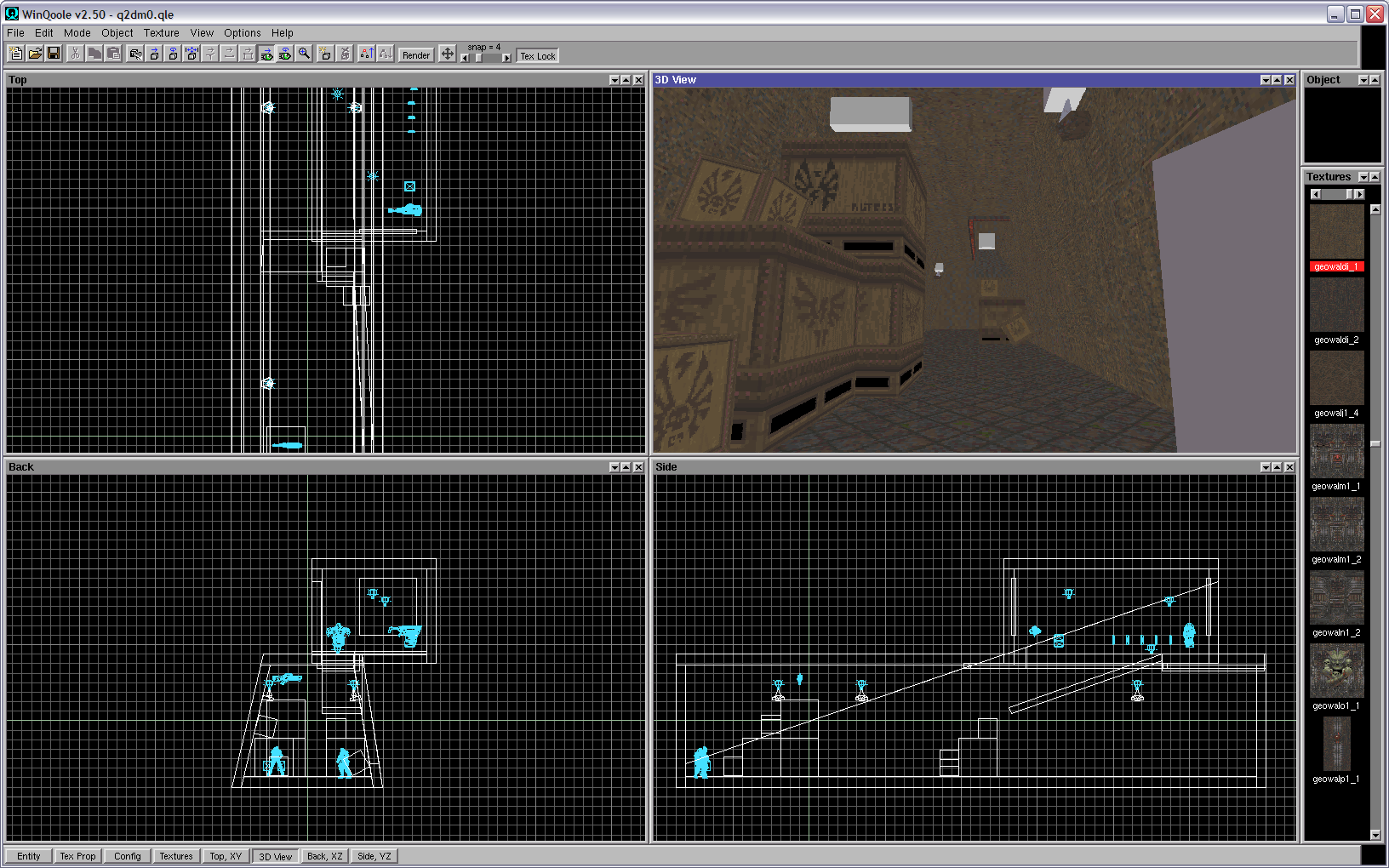Select the geowalm1_1 texture thumbnail
1389x868 pixels.
[x=1337, y=452]
